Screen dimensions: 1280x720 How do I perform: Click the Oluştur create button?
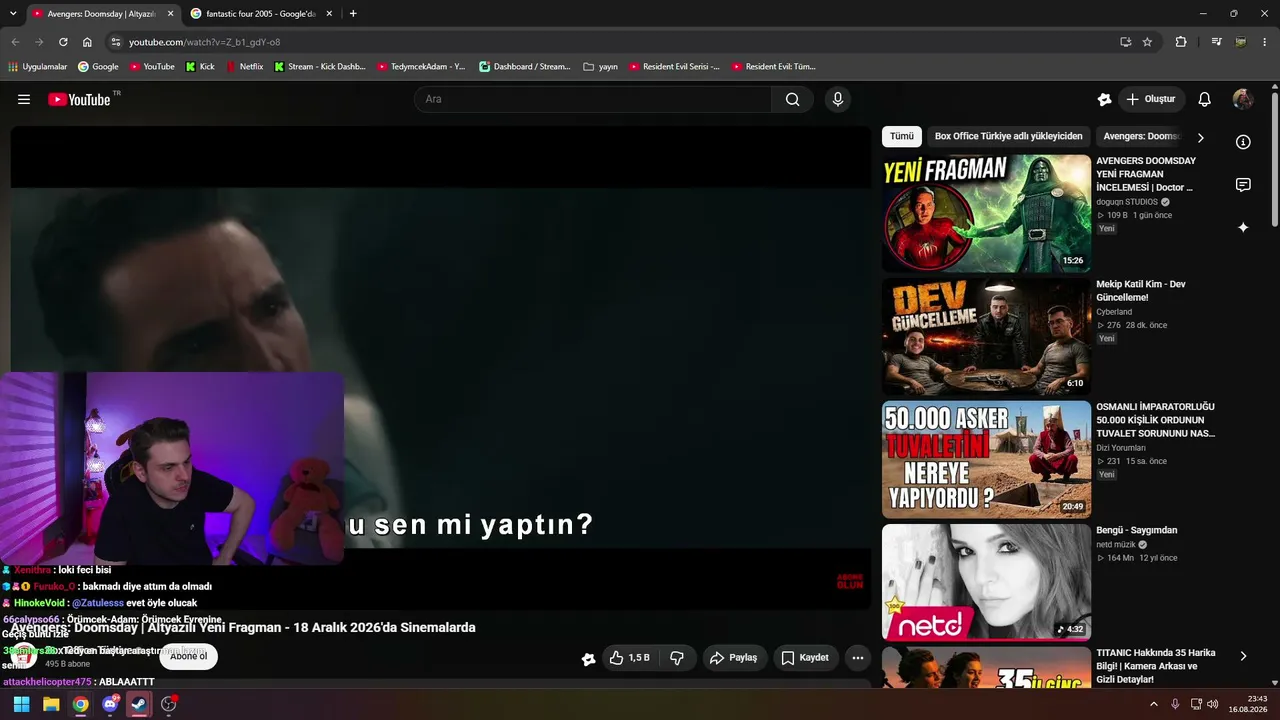1150,99
